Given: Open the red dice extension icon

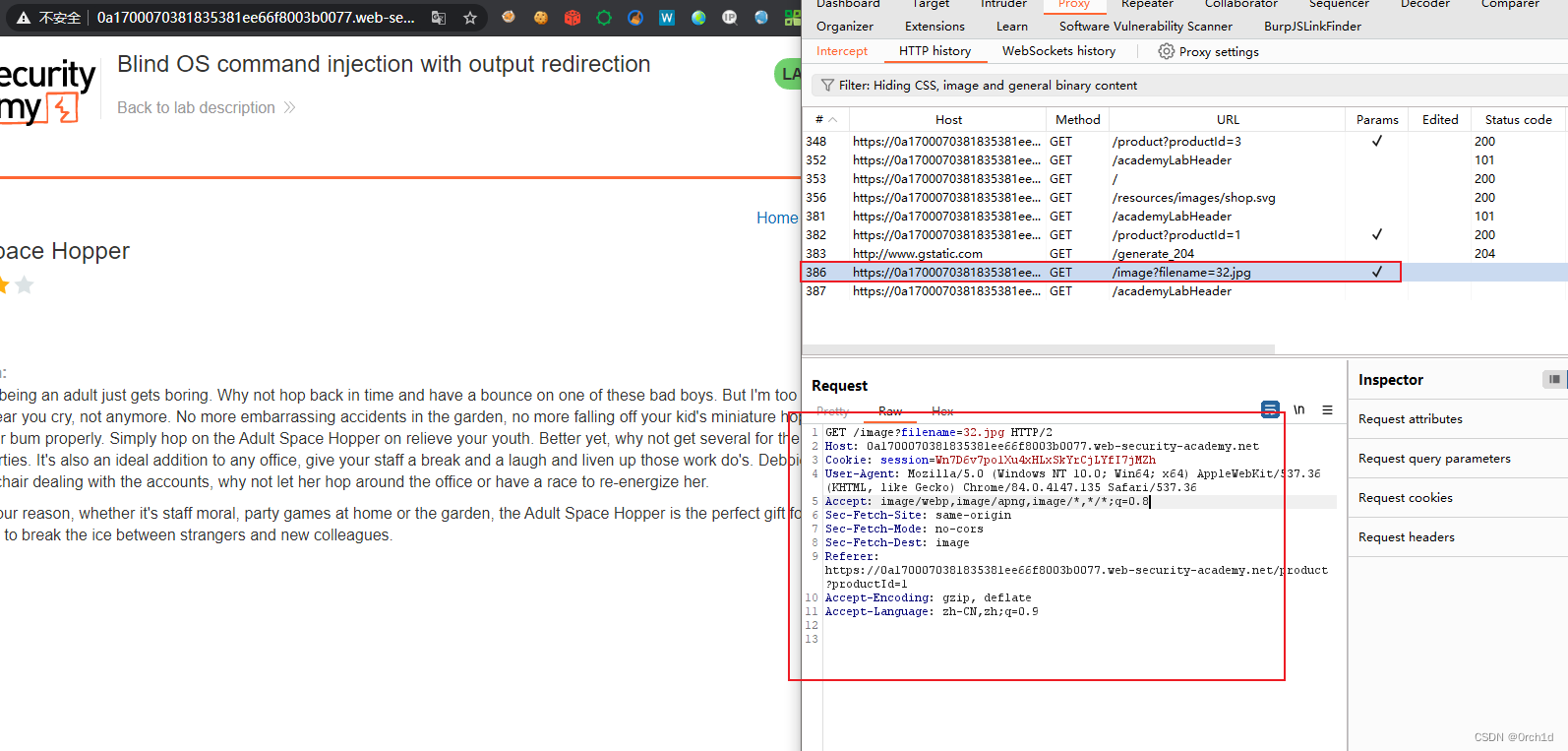Looking at the screenshot, I should [x=573, y=18].
